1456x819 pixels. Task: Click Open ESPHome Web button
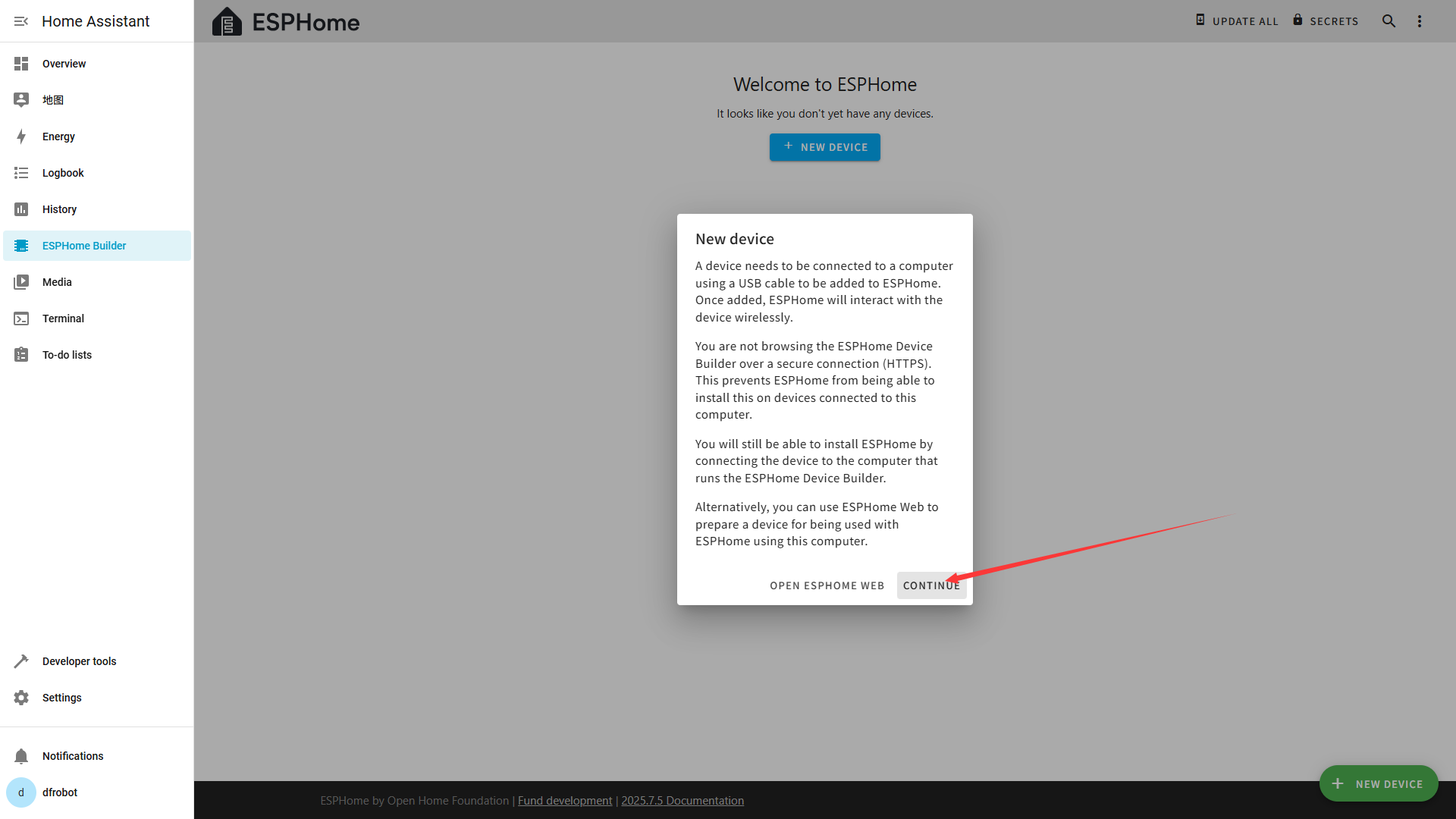[x=827, y=585]
